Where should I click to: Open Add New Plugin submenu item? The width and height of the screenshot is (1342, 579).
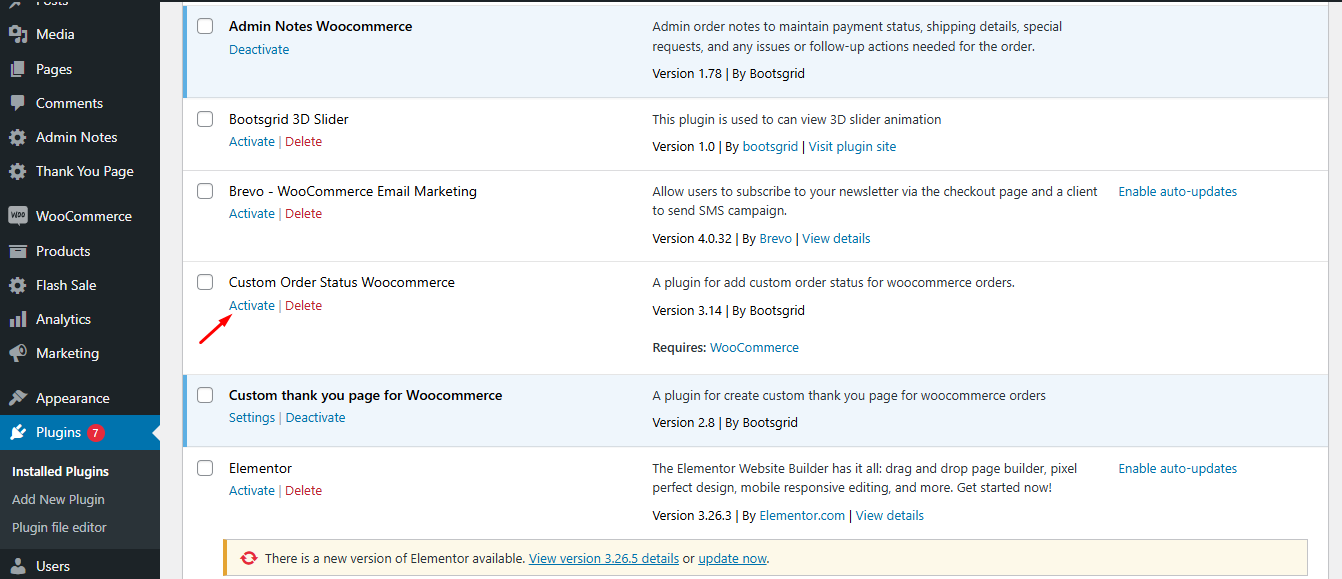(58, 499)
